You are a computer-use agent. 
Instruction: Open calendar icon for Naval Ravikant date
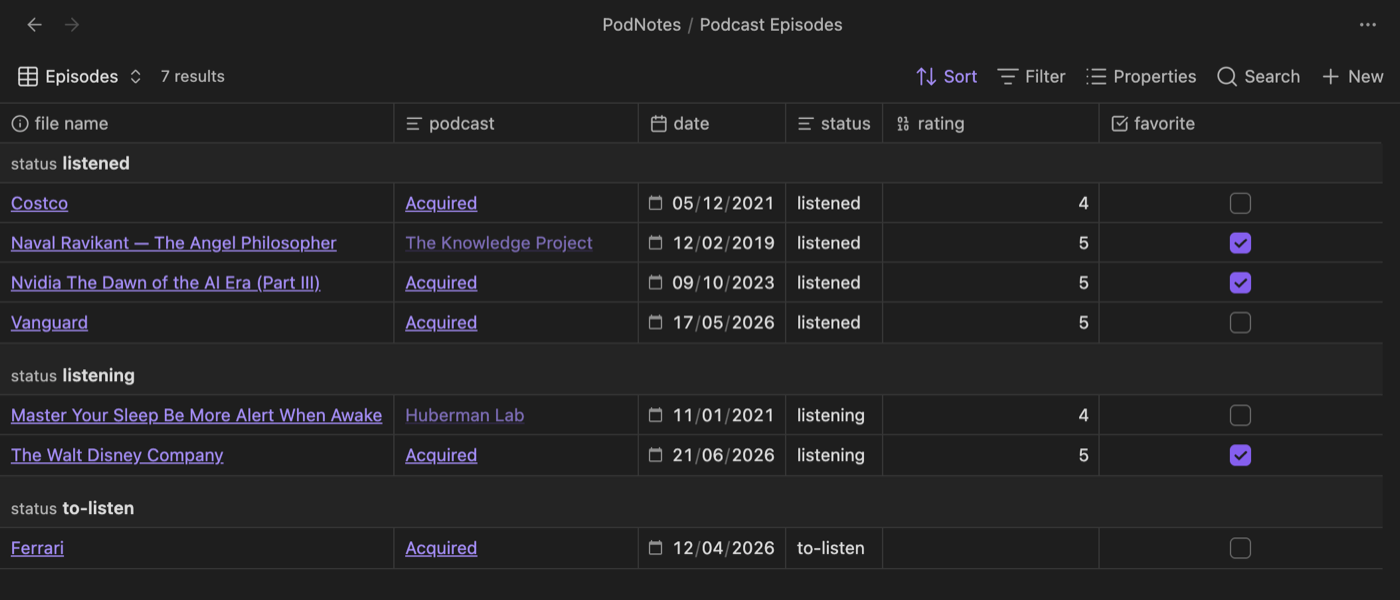tap(656, 243)
